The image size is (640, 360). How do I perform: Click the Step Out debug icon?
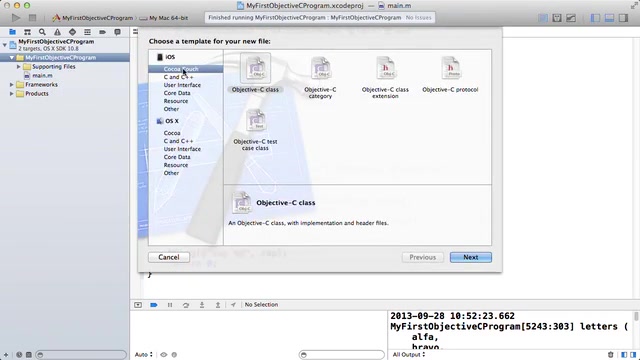click(x=218, y=305)
